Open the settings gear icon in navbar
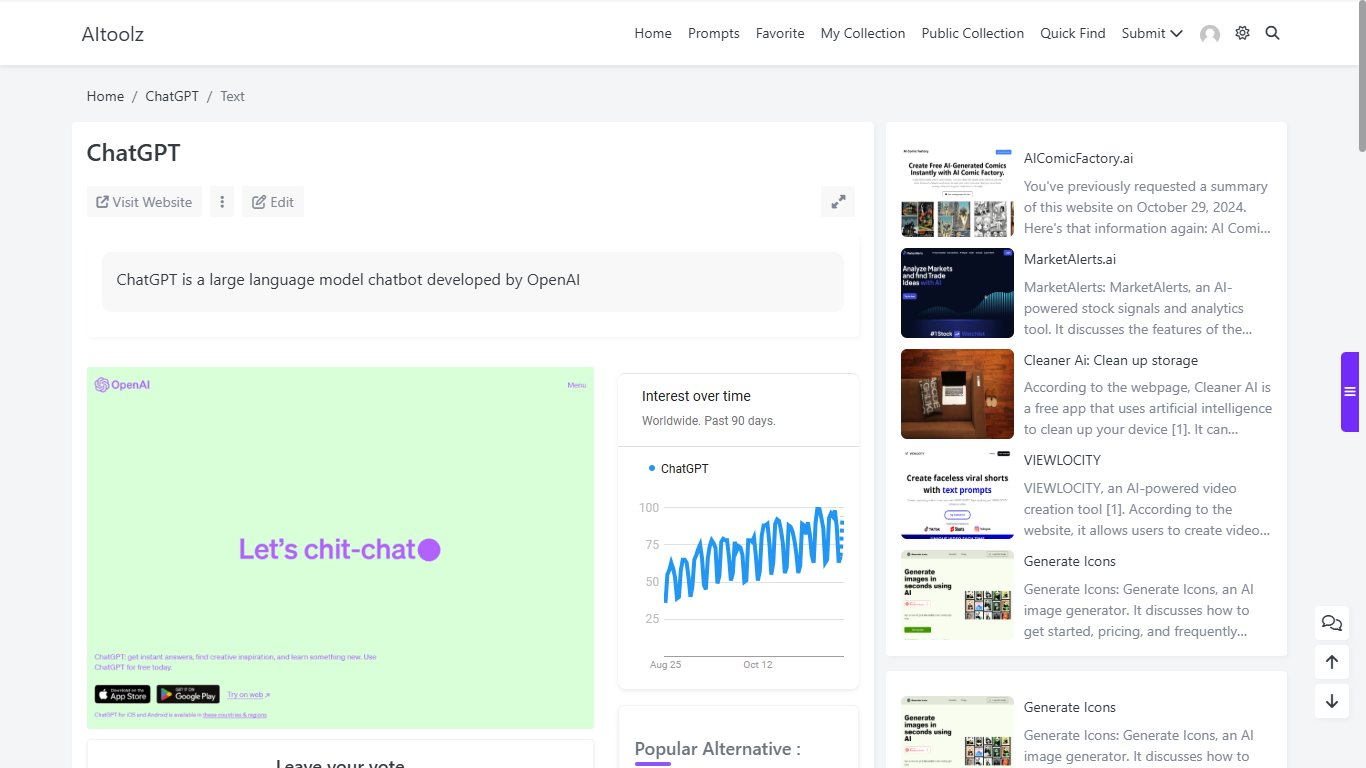The image size is (1366, 768). click(1242, 33)
